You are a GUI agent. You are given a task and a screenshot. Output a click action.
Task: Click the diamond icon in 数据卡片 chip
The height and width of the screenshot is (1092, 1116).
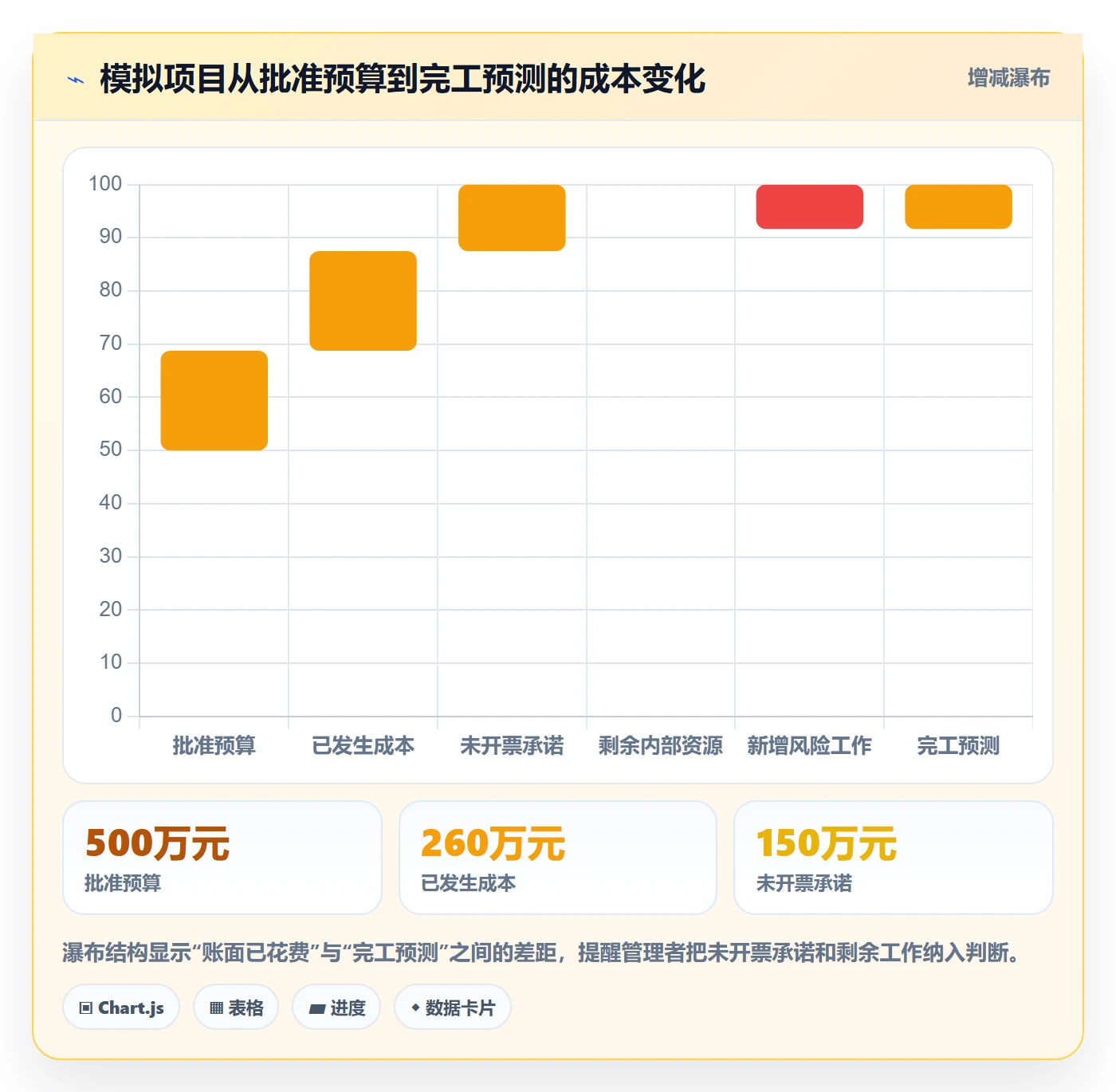(x=415, y=1008)
